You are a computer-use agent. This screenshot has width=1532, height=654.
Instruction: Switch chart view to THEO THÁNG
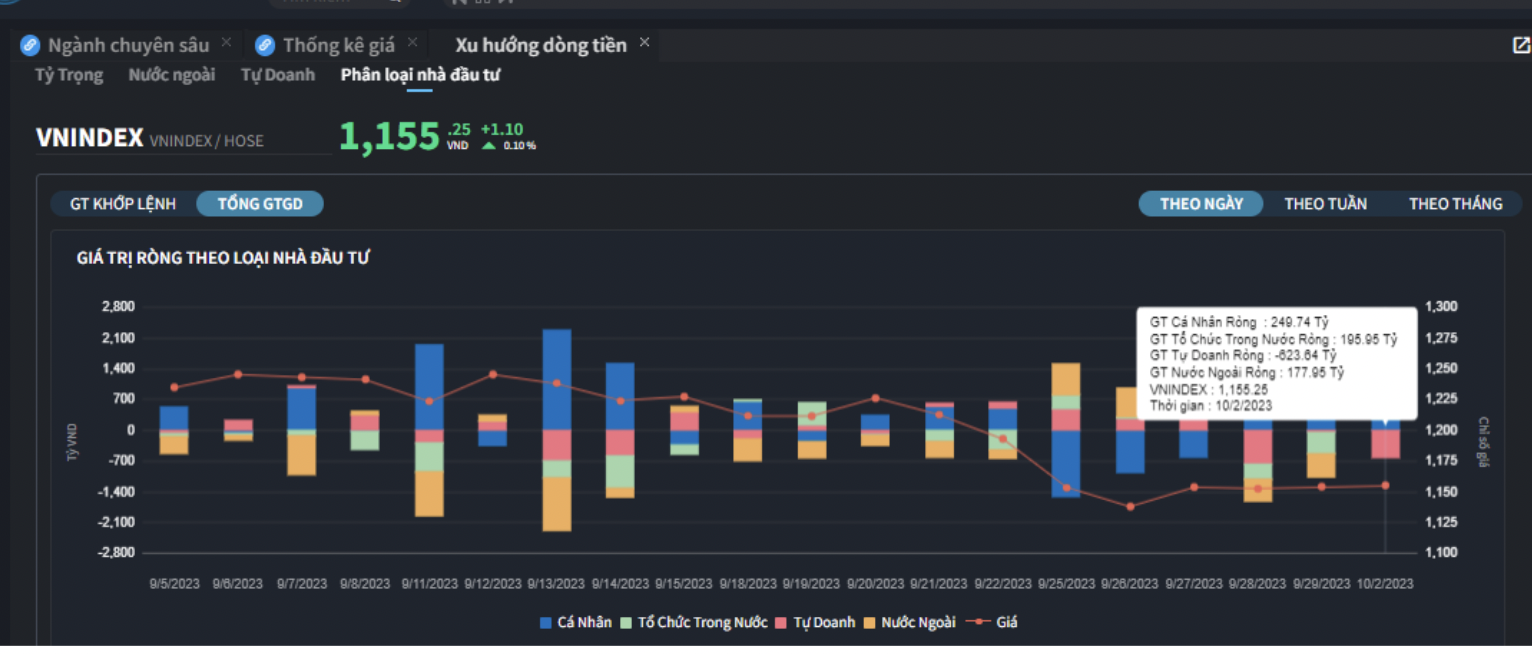(x=1455, y=204)
